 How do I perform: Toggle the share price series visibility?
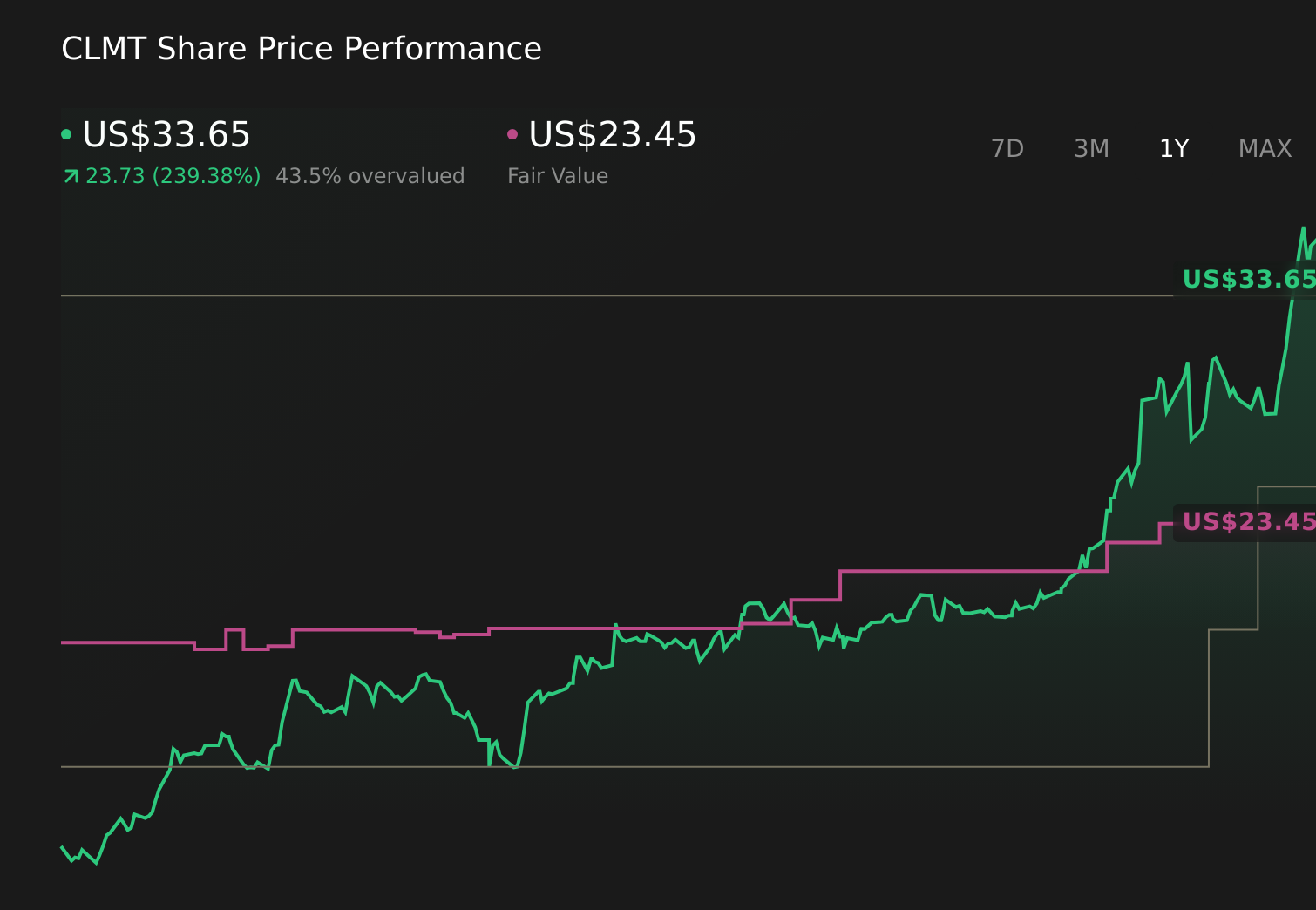tap(166, 135)
